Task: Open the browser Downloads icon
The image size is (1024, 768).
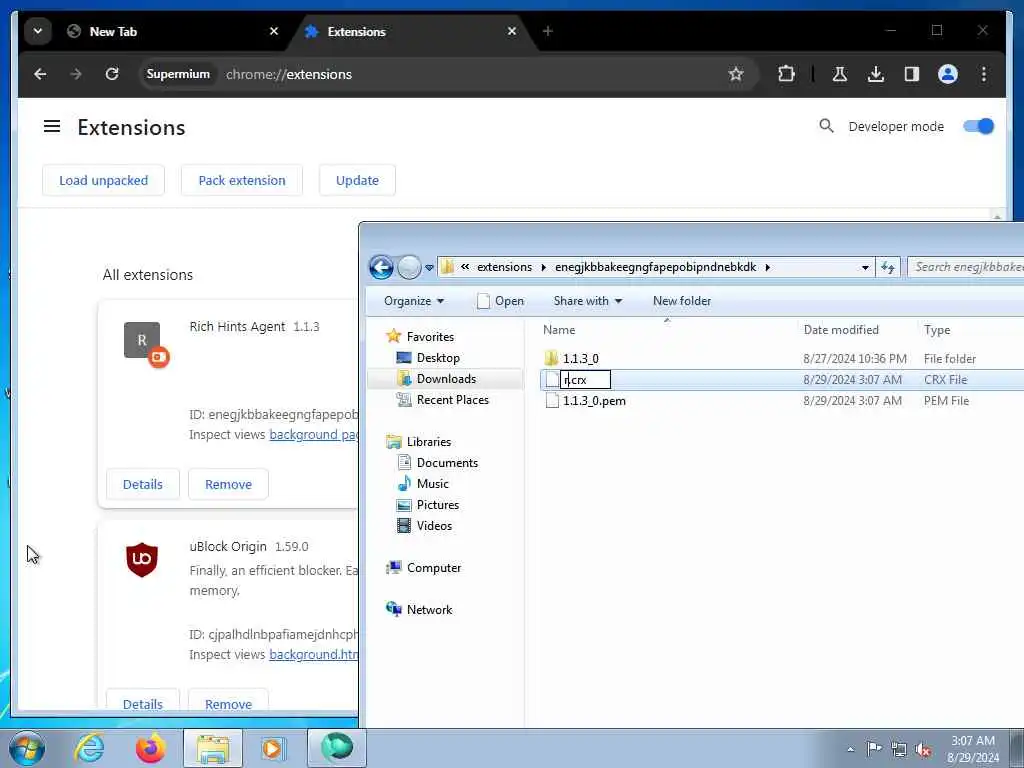Action: [876, 74]
